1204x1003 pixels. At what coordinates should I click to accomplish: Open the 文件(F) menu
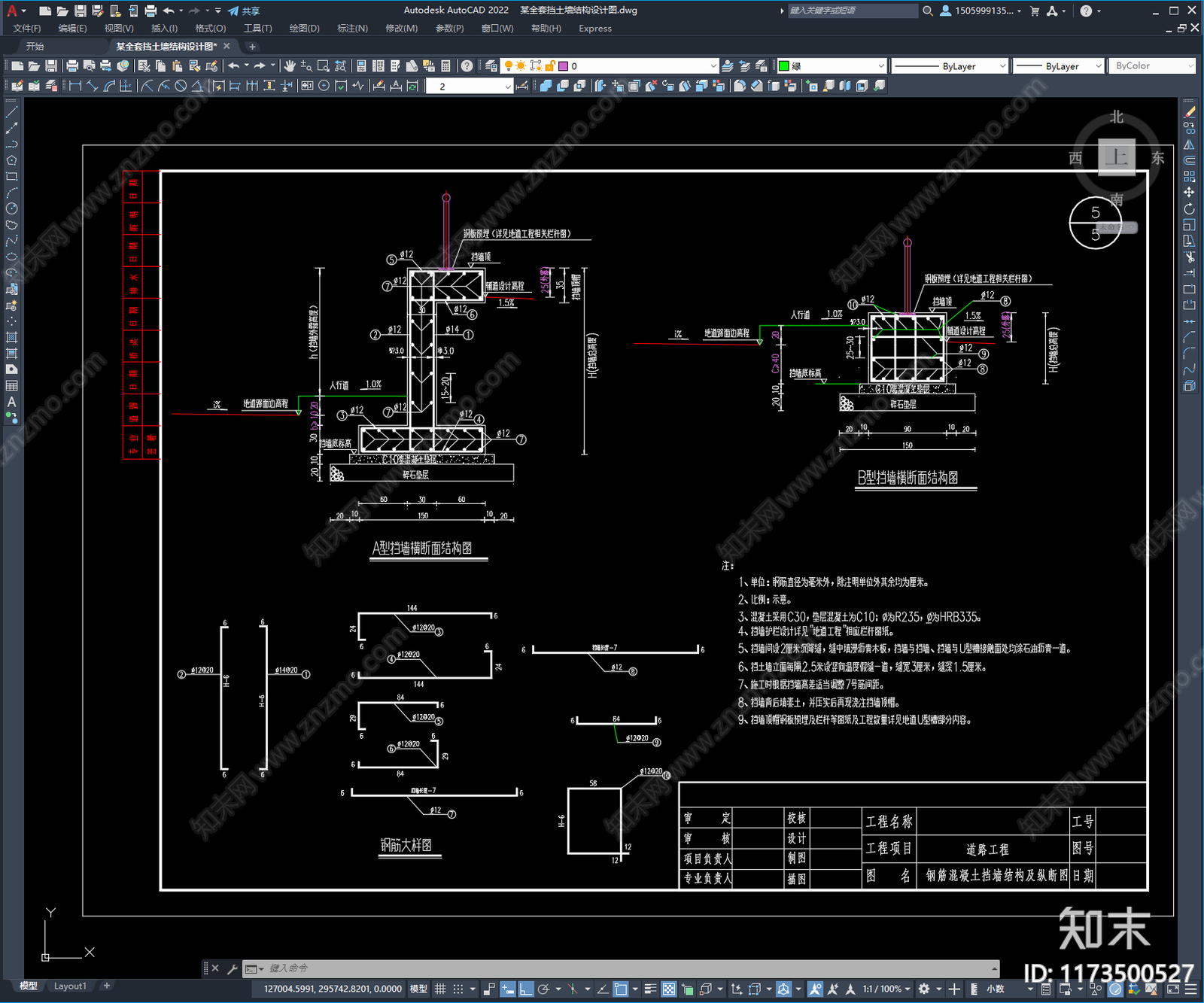27,29
